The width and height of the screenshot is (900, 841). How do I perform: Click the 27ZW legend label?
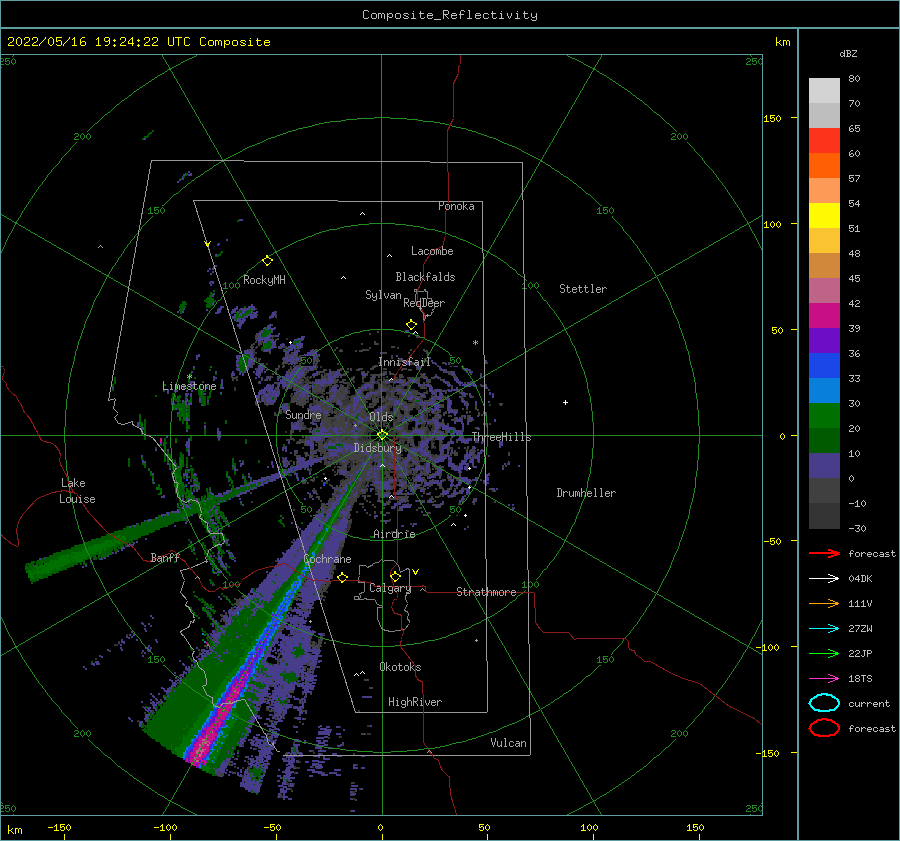point(860,629)
